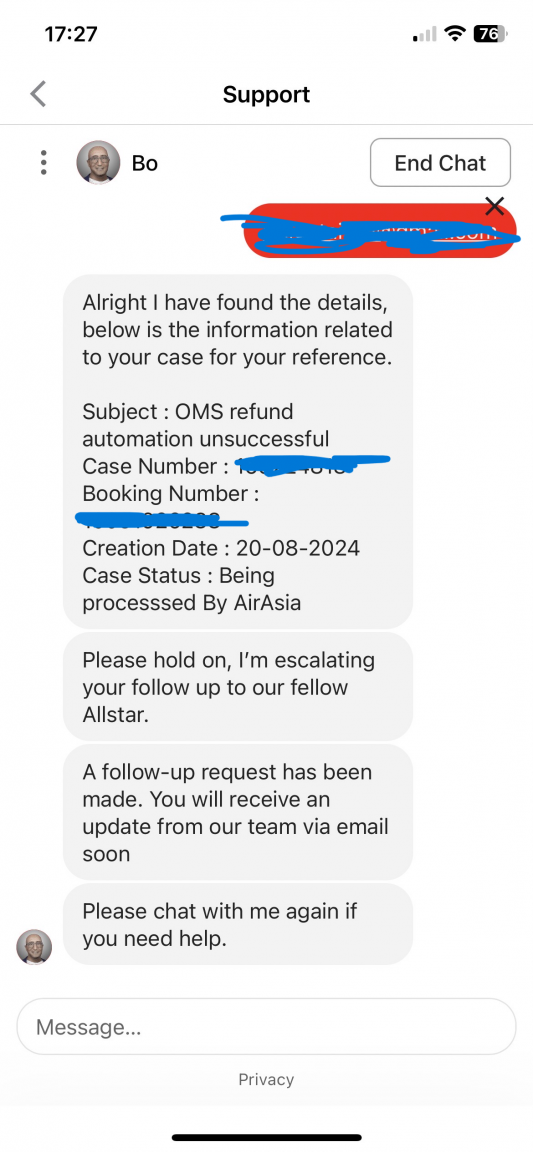Tap the battery indicator in status bar
The height and width of the screenshot is (1152, 533).
point(490,34)
